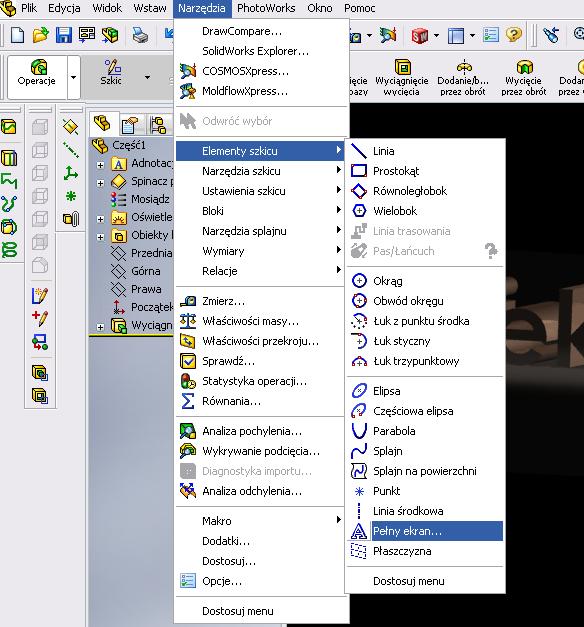This screenshot has height=627, width=584.
Task: Select Przednia plane in feature tree
Action: (142, 253)
